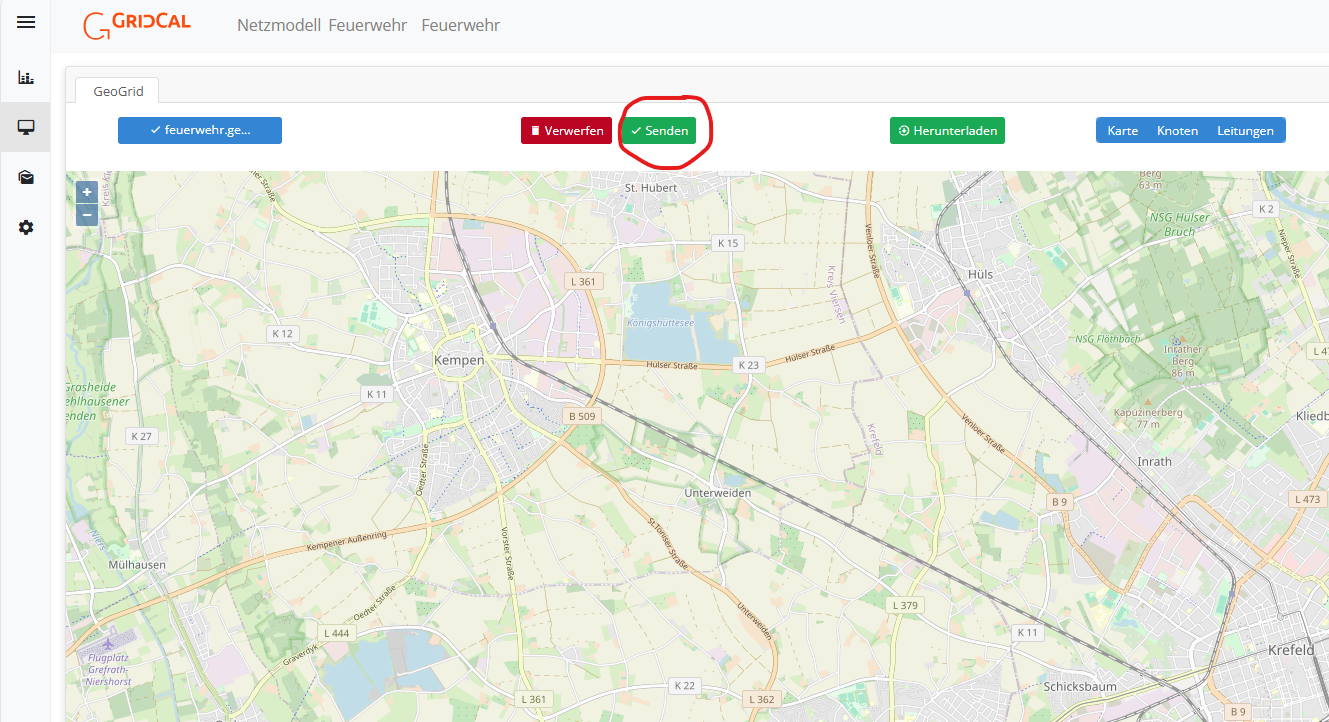
Task: Open the hamburger navigation menu
Action: pos(26,22)
